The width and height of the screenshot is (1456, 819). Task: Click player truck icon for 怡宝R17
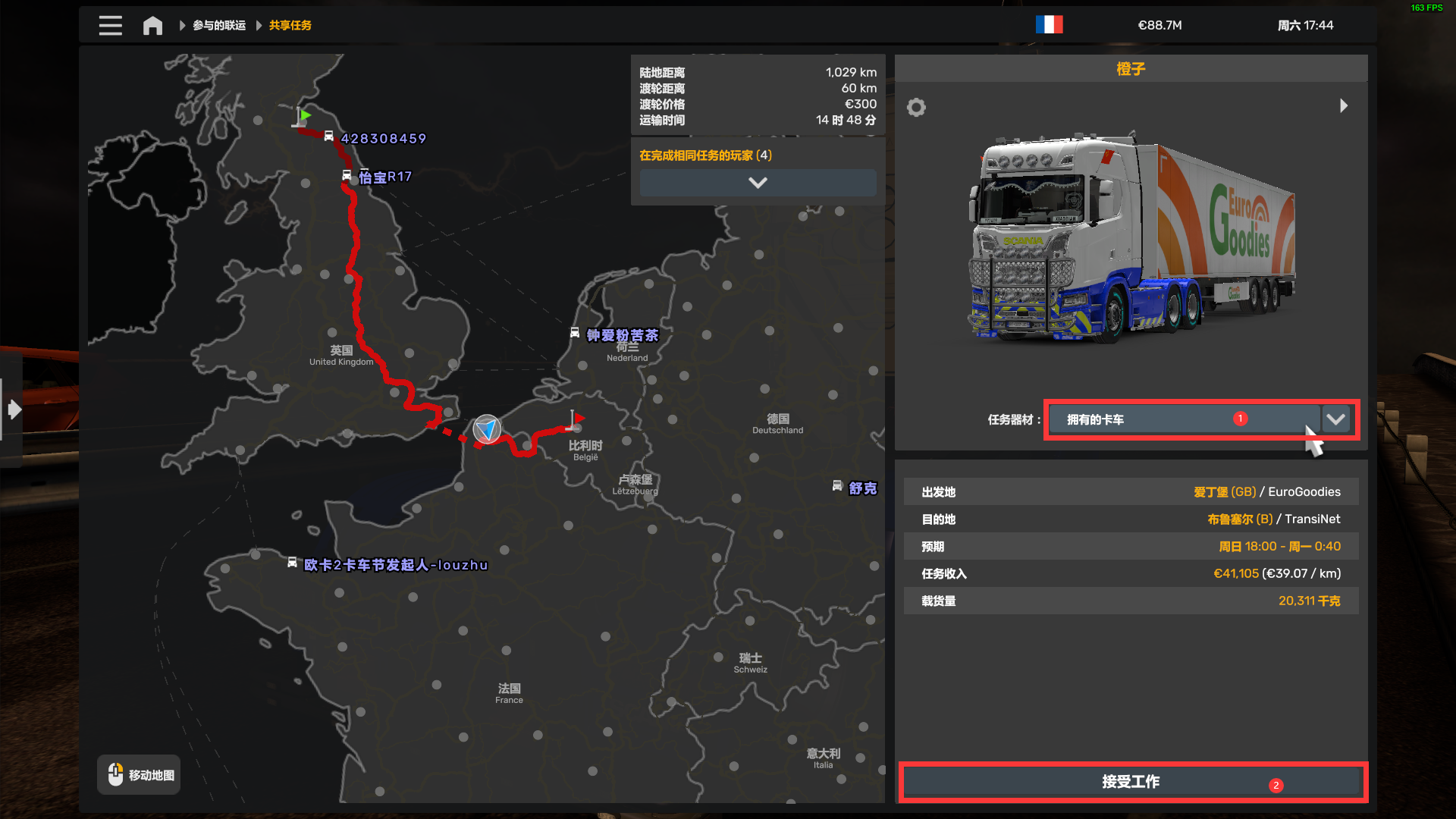coord(347,176)
